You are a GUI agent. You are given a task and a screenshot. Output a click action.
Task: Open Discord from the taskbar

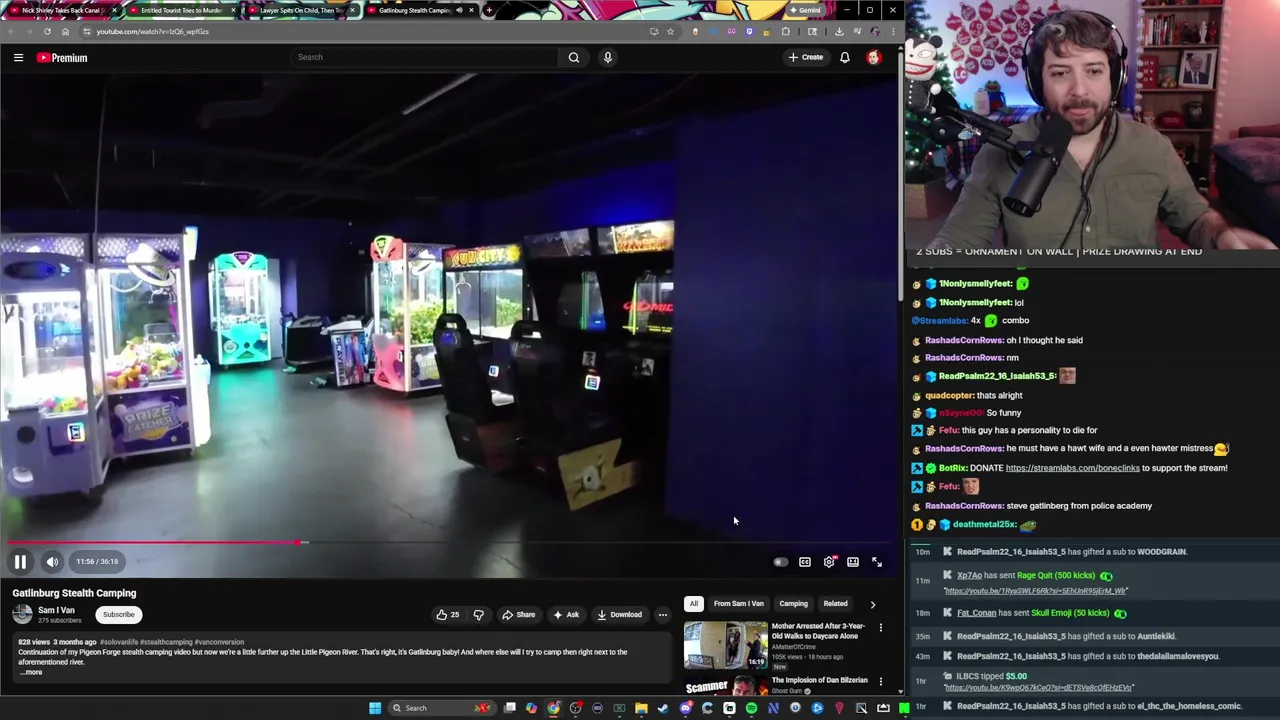coord(685,708)
